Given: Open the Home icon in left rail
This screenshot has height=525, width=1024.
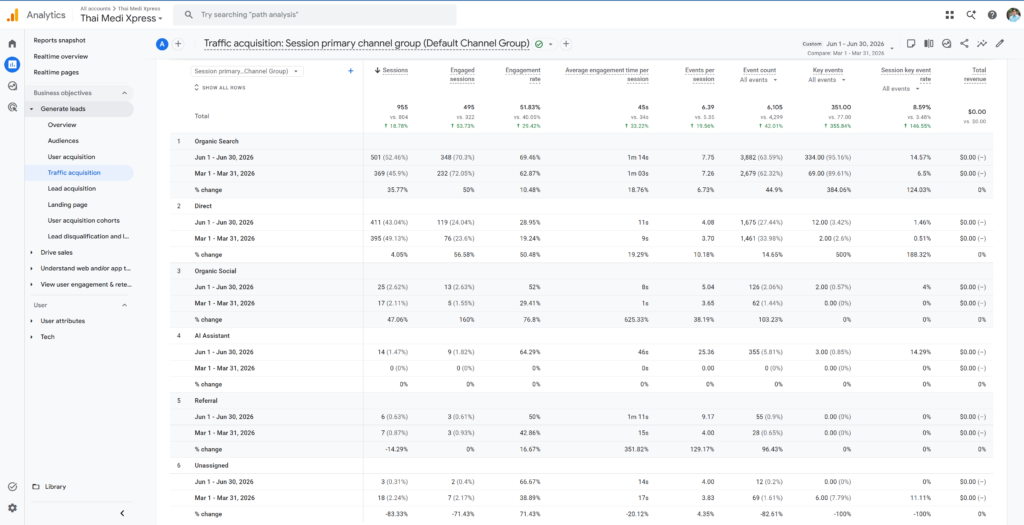Looking at the screenshot, I should [x=12, y=44].
